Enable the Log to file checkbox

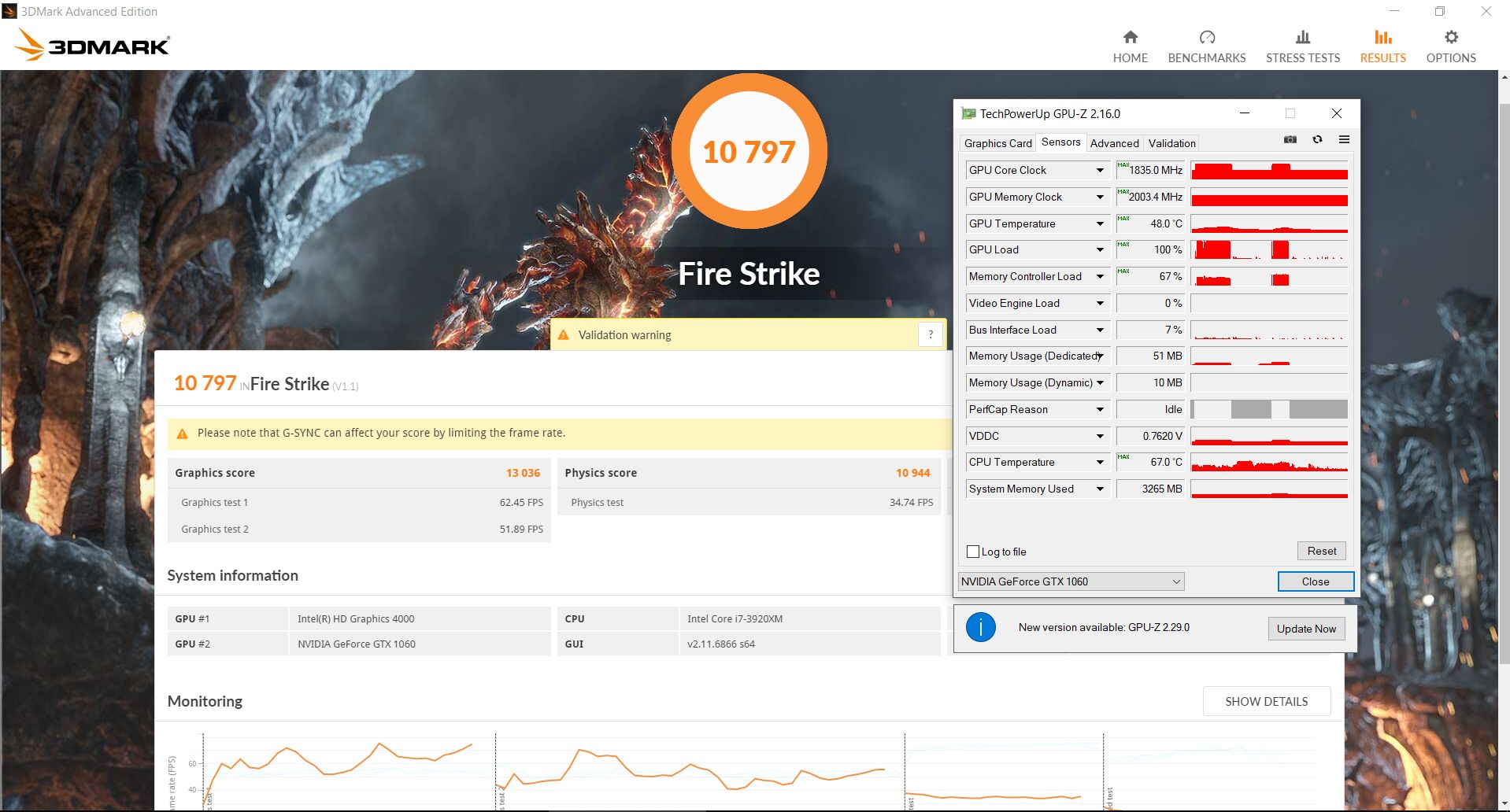[973, 552]
